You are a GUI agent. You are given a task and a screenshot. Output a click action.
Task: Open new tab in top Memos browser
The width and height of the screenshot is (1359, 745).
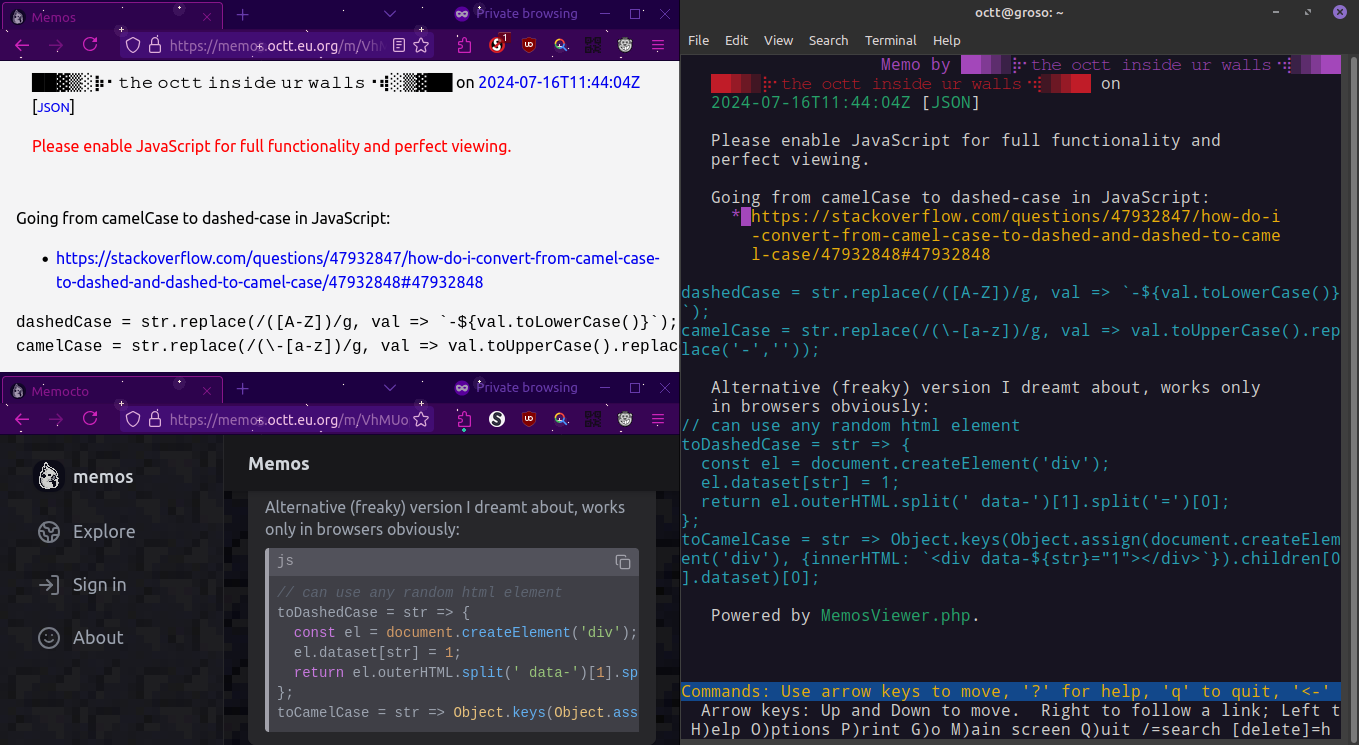pyautogui.click(x=242, y=15)
